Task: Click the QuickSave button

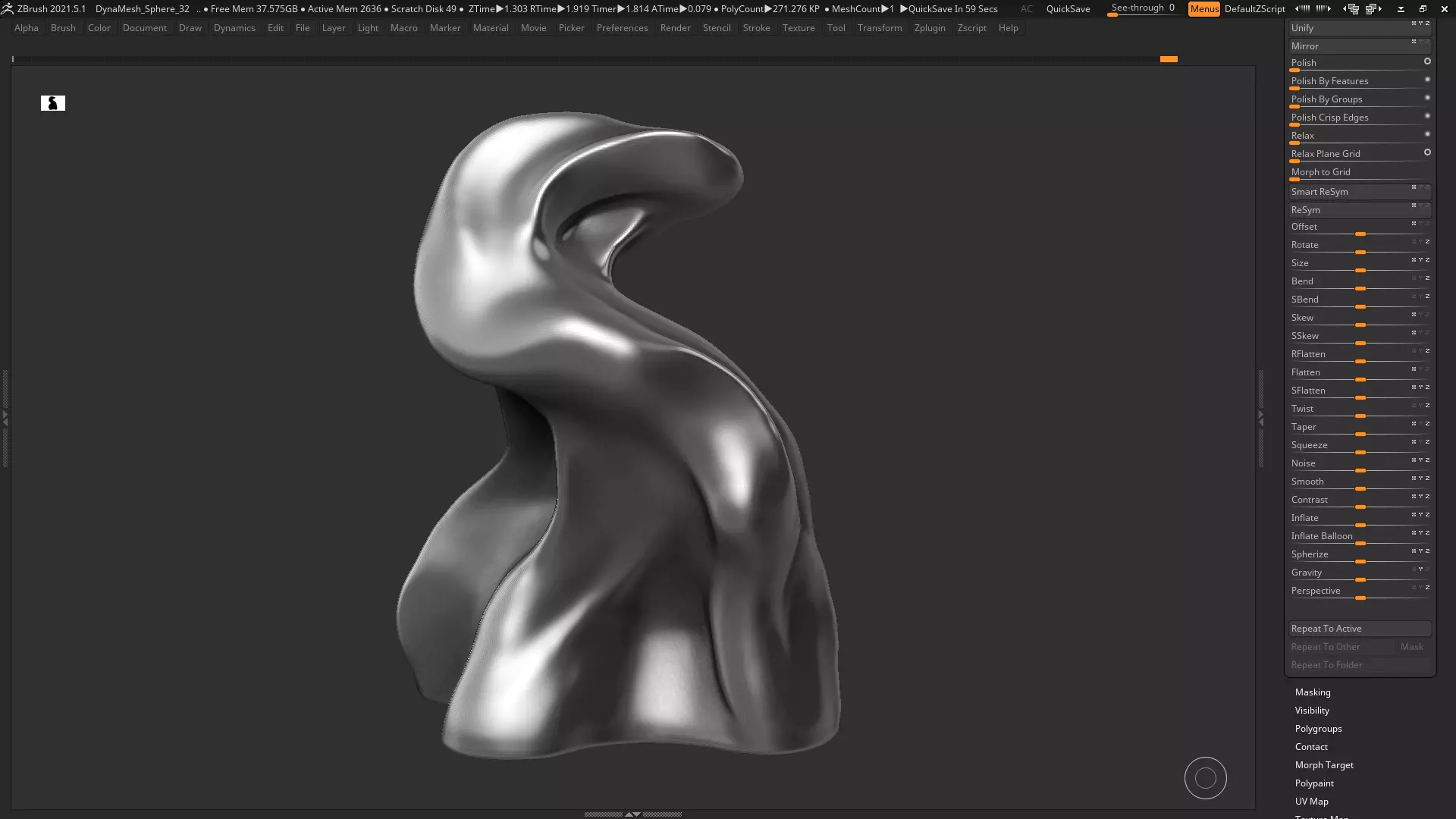Action: click(1068, 9)
